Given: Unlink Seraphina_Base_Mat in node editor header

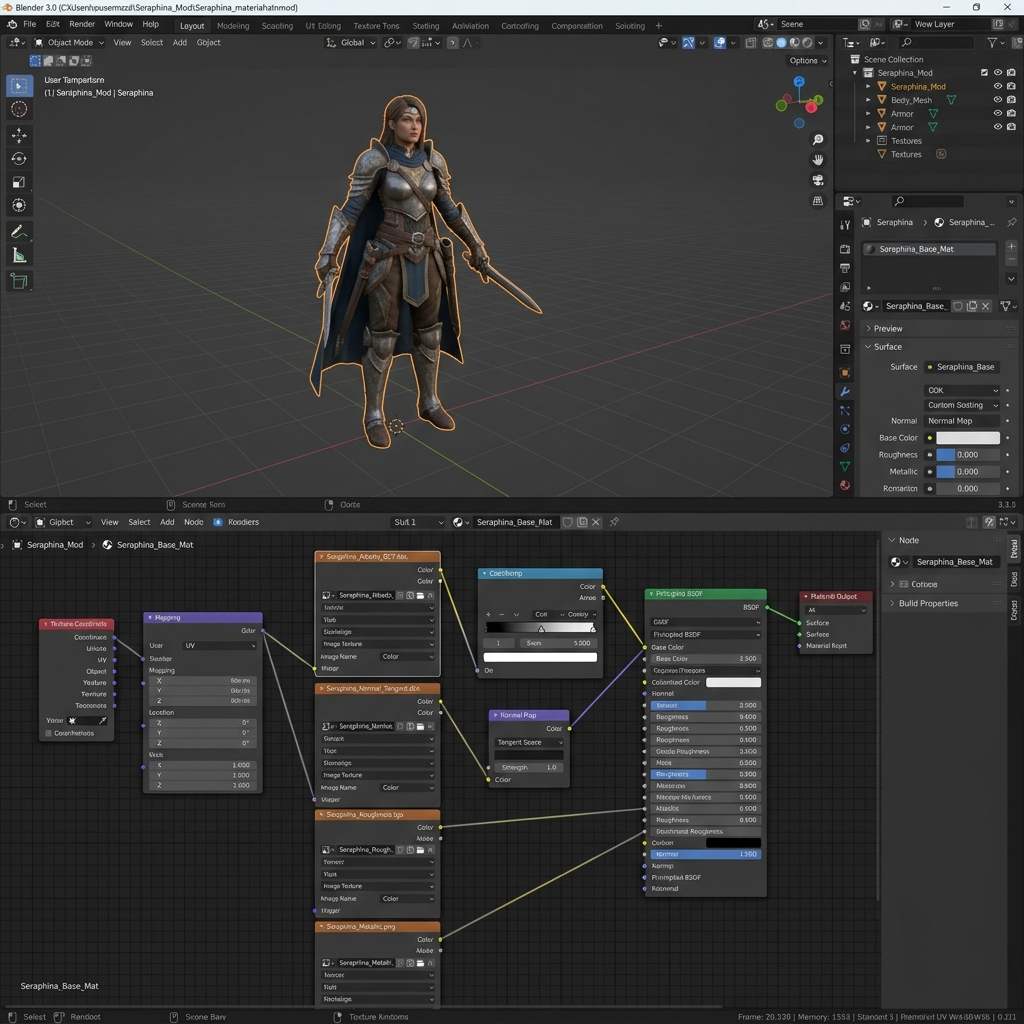Looking at the screenshot, I should tap(596, 522).
